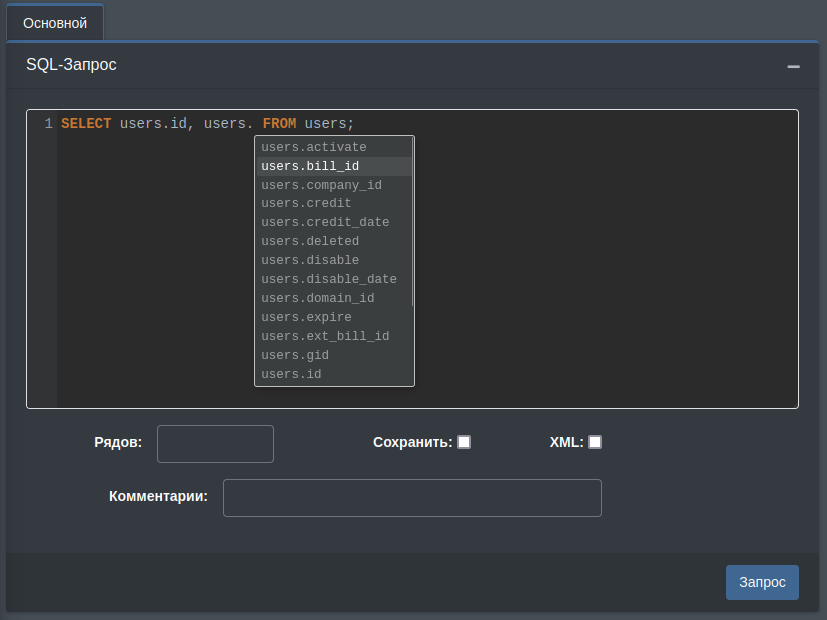Select users.expire in autocomplete list
827x620 pixels.
click(306, 317)
